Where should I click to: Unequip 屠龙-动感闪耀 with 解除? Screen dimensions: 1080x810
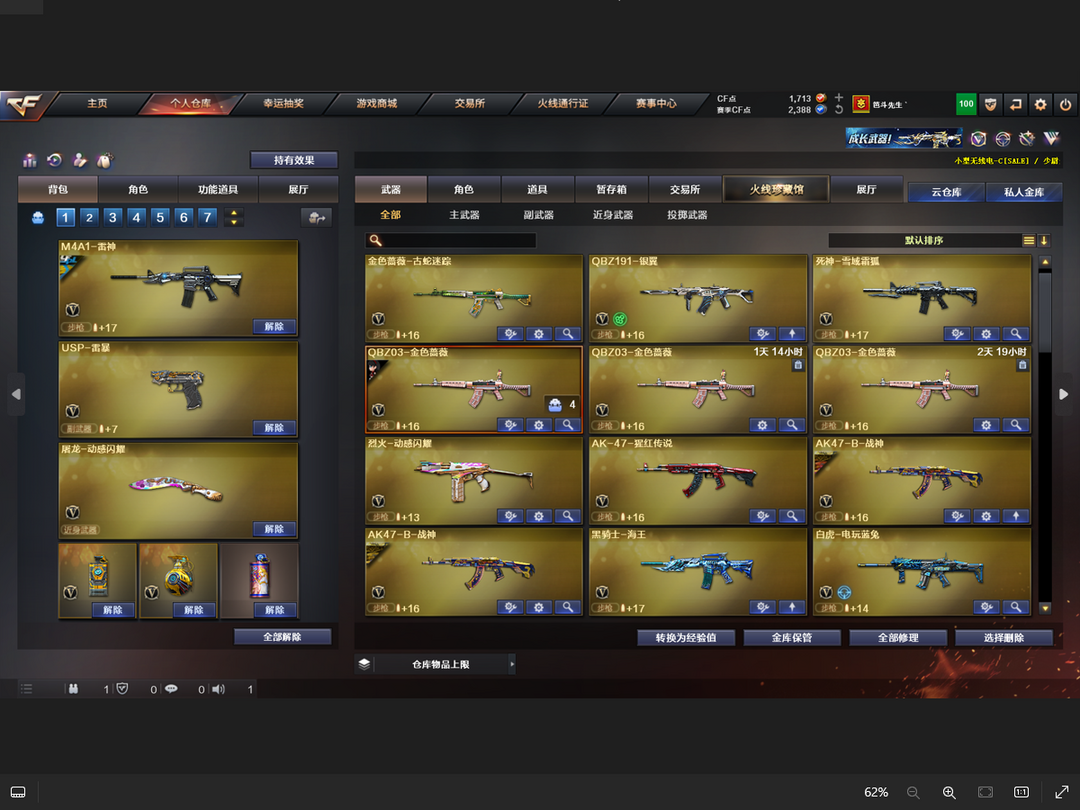coord(274,529)
